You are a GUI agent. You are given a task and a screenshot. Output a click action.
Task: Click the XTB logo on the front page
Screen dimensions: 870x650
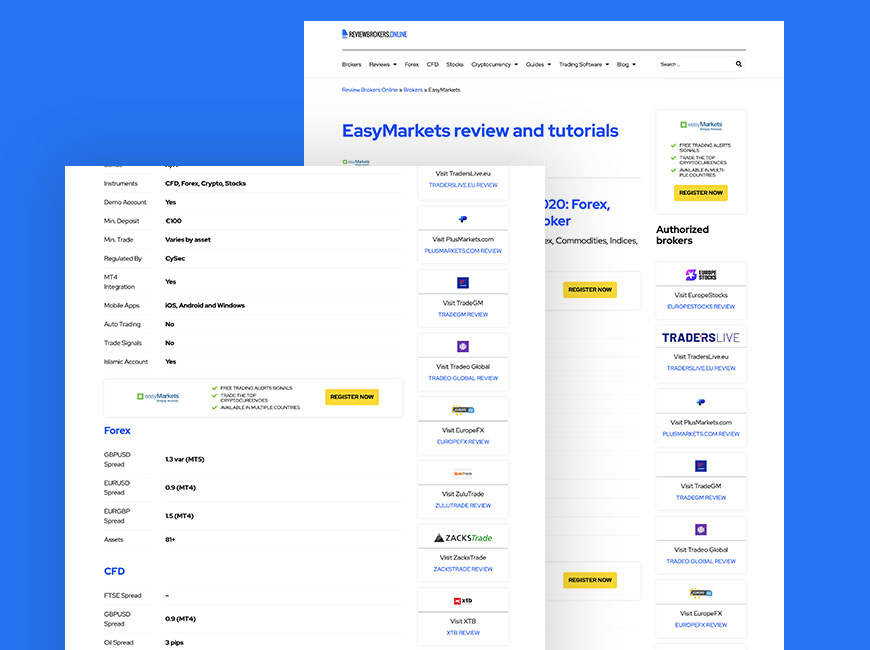(x=463, y=601)
